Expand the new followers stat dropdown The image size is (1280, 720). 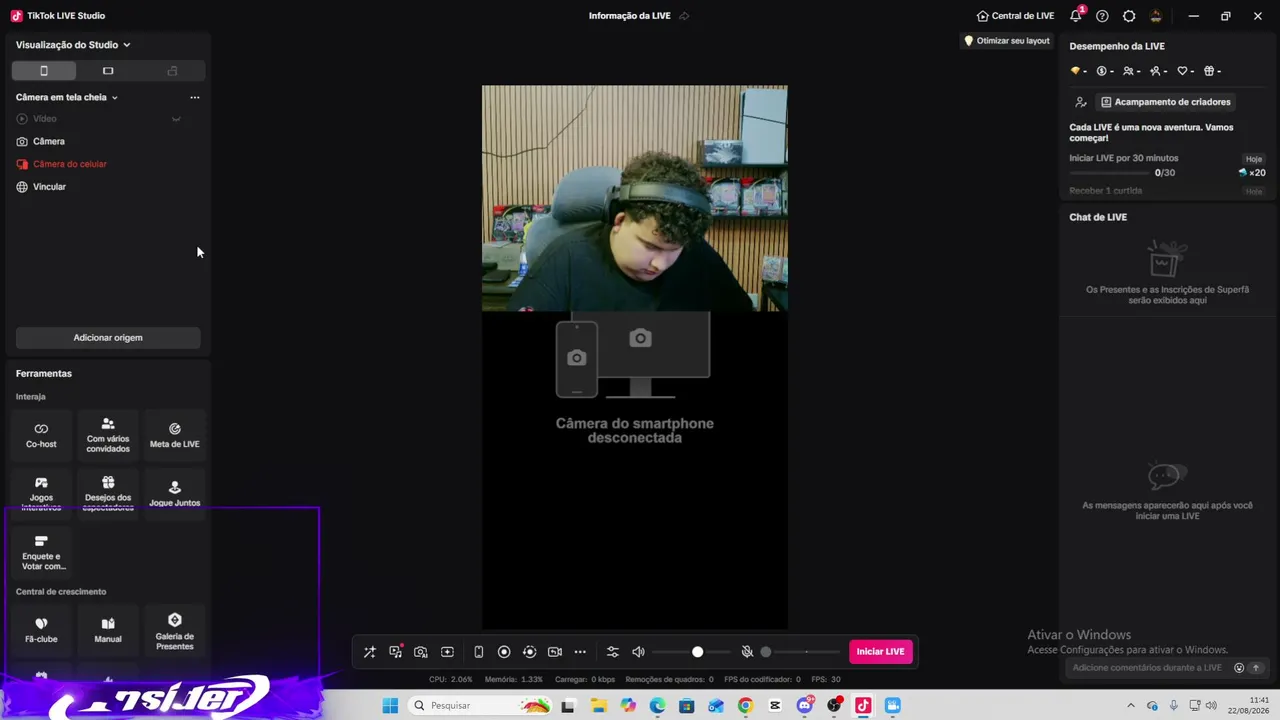click(x=1159, y=71)
